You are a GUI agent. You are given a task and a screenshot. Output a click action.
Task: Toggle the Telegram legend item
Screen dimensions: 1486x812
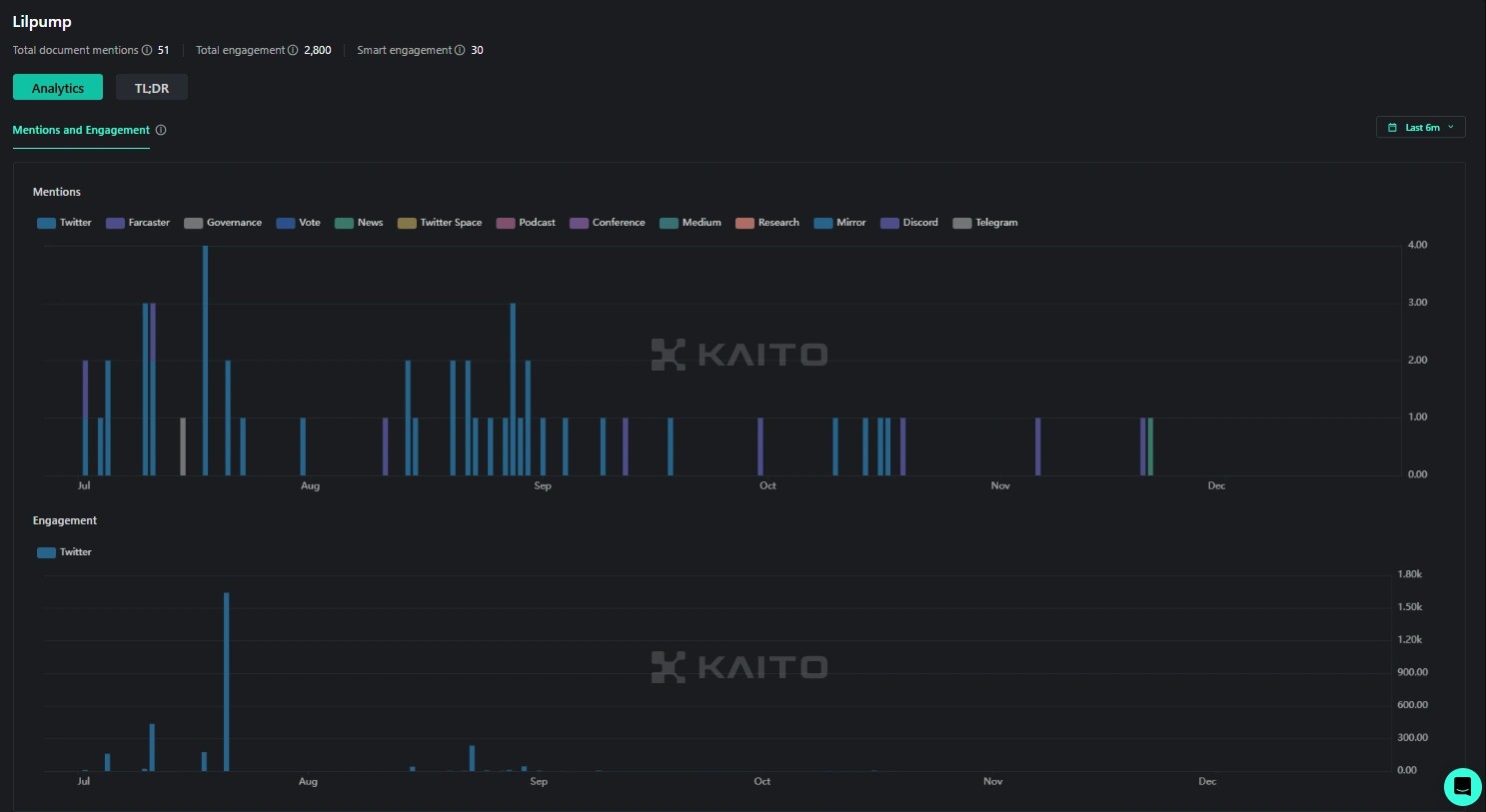(x=985, y=223)
